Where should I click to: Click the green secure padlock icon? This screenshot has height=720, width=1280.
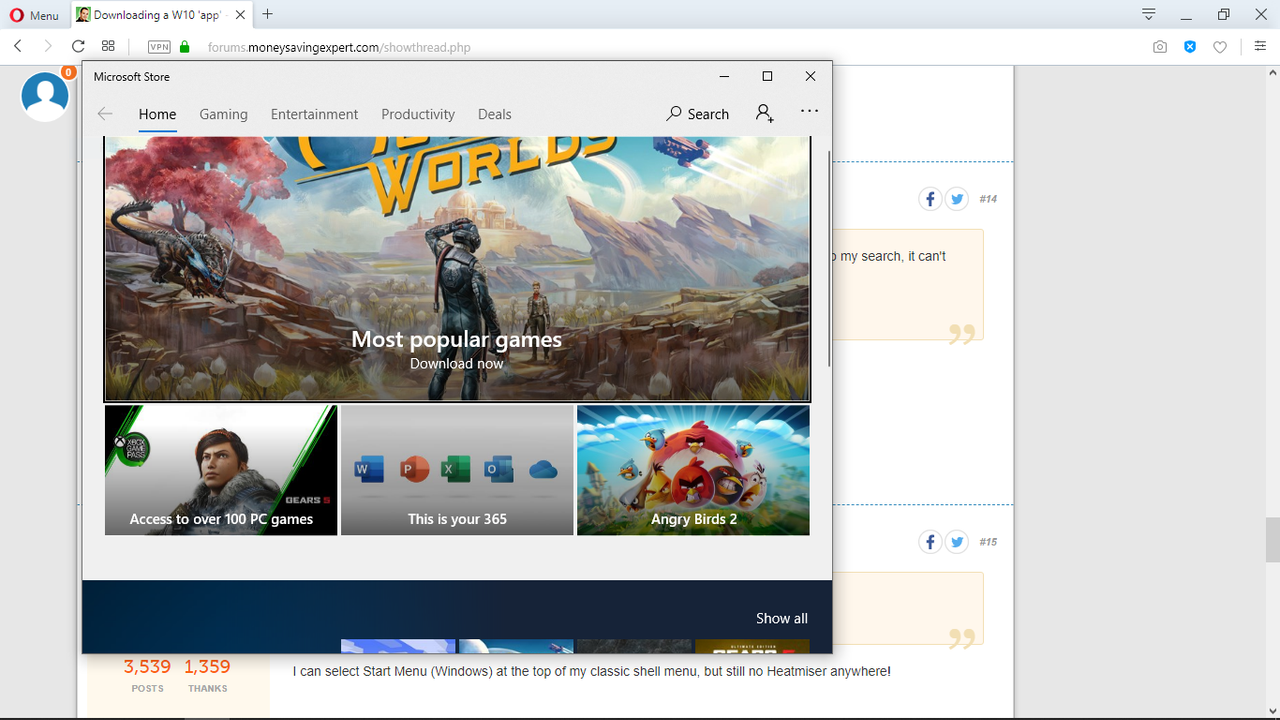pyautogui.click(x=184, y=47)
